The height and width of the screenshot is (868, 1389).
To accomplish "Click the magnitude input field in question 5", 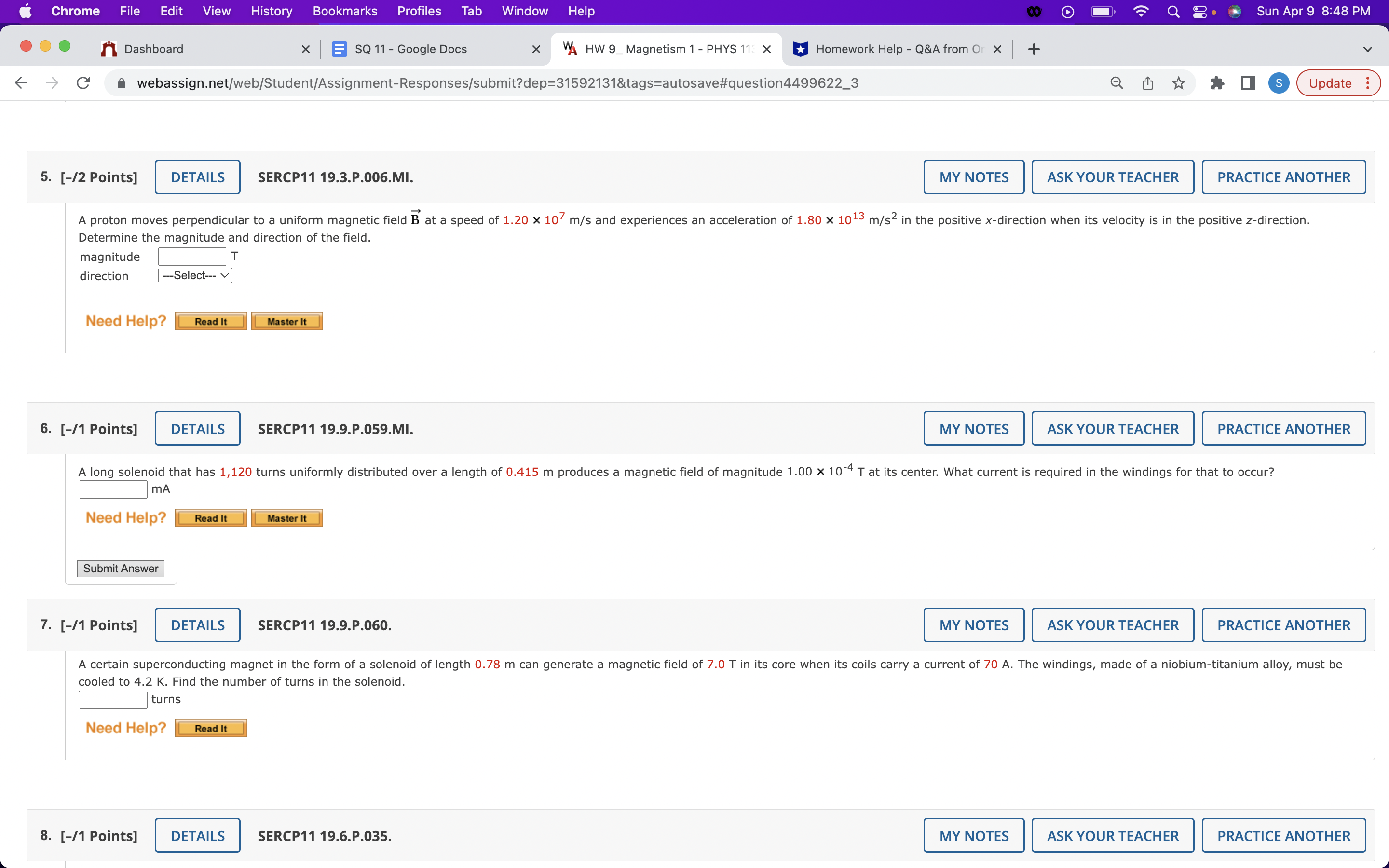I will point(192,256).
